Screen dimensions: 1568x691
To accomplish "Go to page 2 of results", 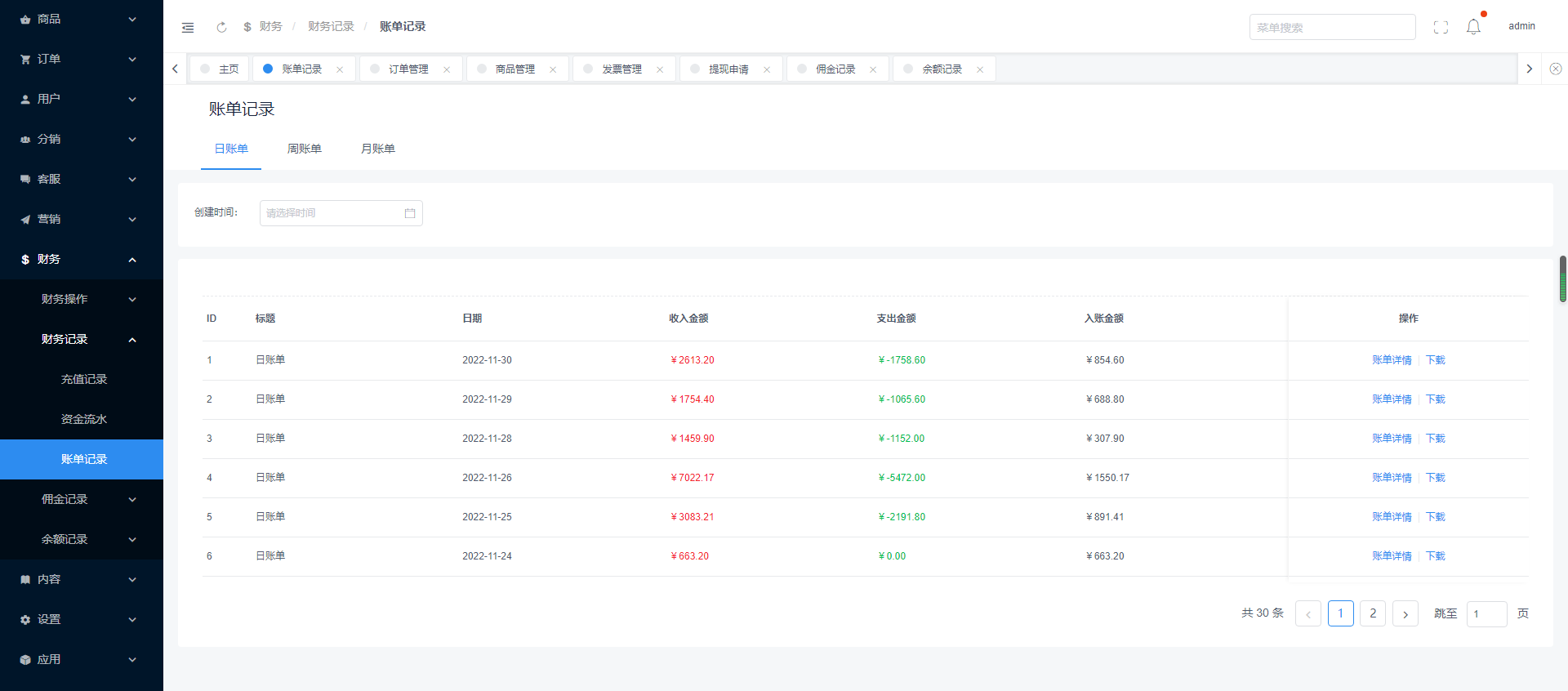I will click(1372, 613).
